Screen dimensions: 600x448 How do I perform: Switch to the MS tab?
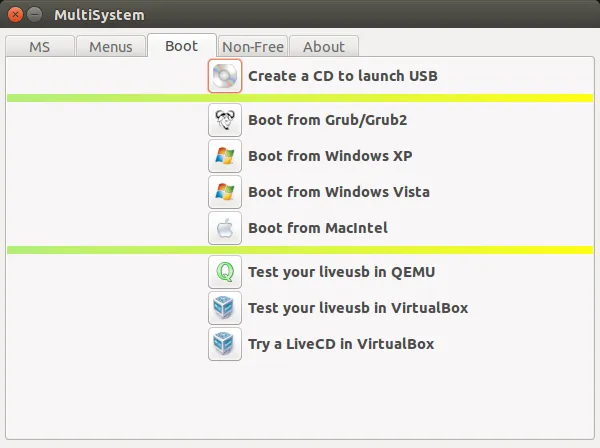click(x=39, y=47)
